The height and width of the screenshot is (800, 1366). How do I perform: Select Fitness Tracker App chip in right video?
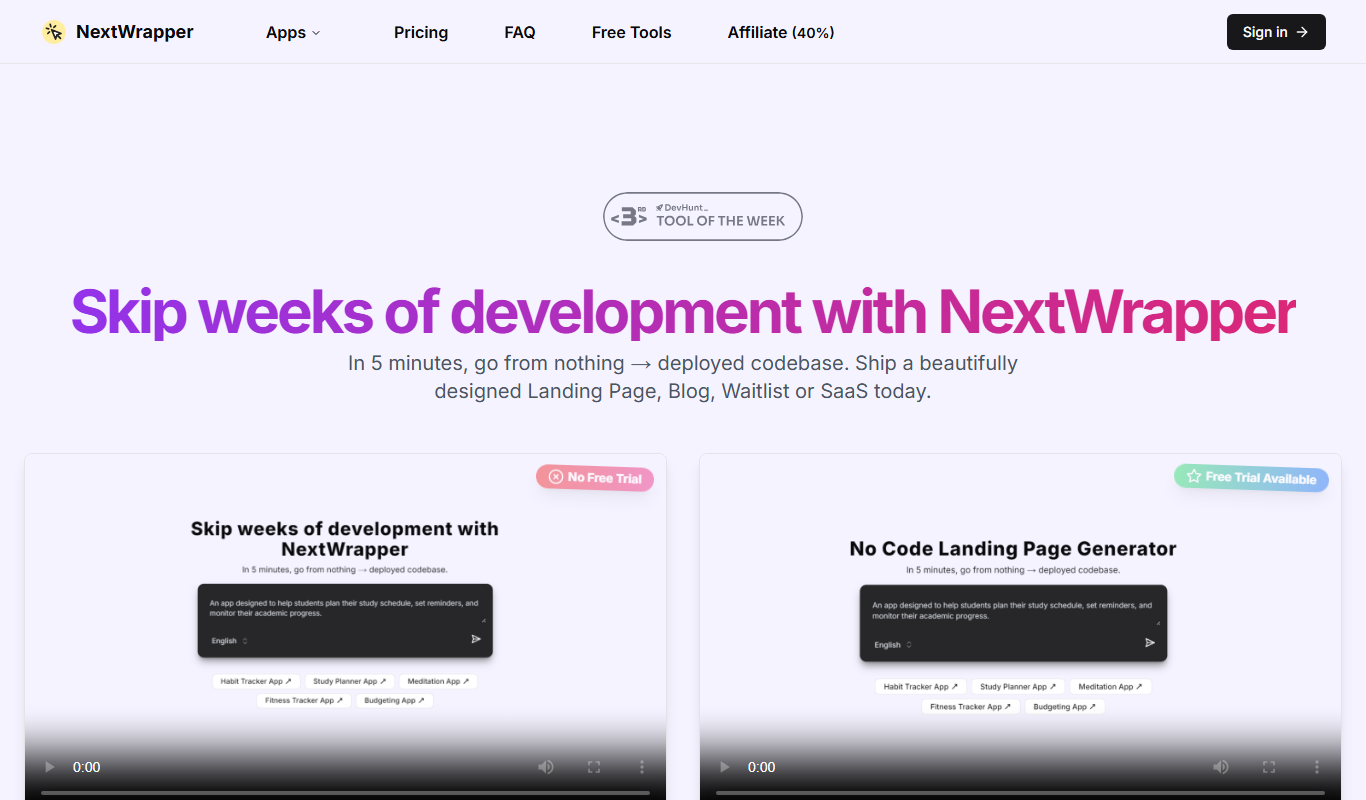[971, 706]
